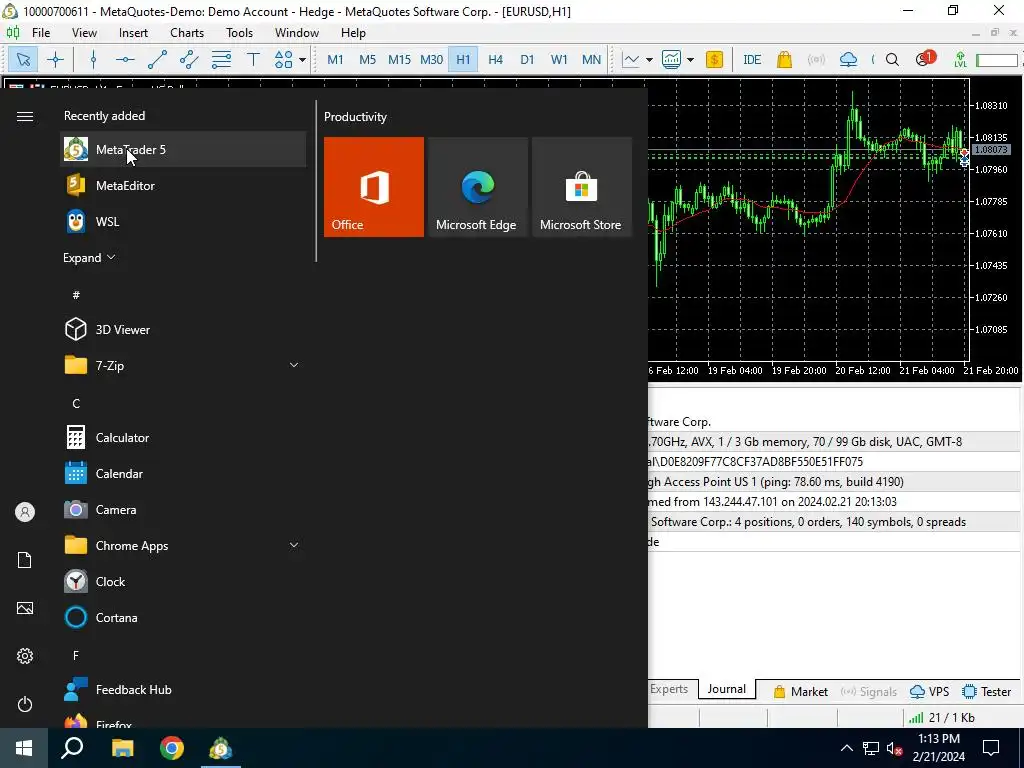Image resolution: width=1024 pixels, height=768 pixels.
Task: Open the Tools menu
Action: pos(239,33)
